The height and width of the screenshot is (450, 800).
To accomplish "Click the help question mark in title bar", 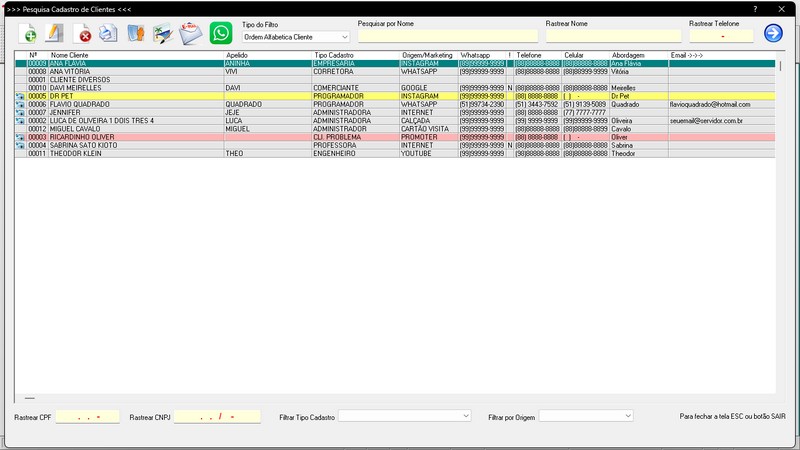I will coord(755,9).
